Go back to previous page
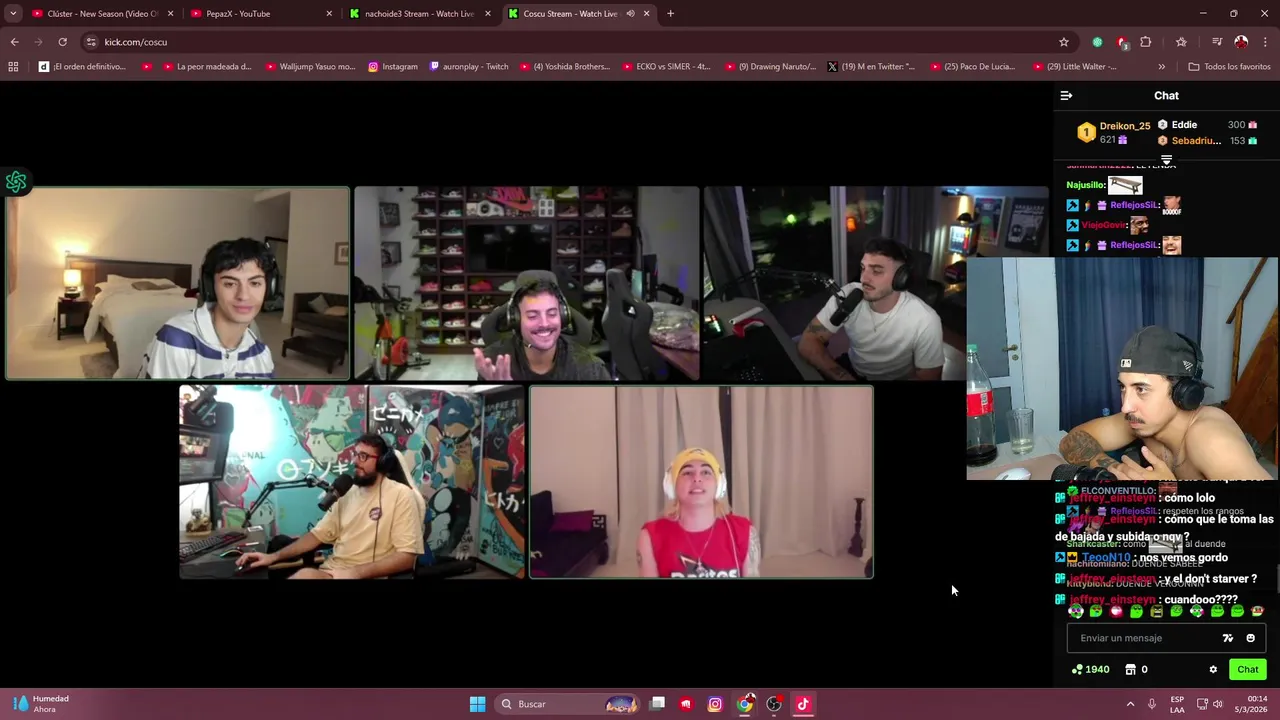 pos(14,42)
